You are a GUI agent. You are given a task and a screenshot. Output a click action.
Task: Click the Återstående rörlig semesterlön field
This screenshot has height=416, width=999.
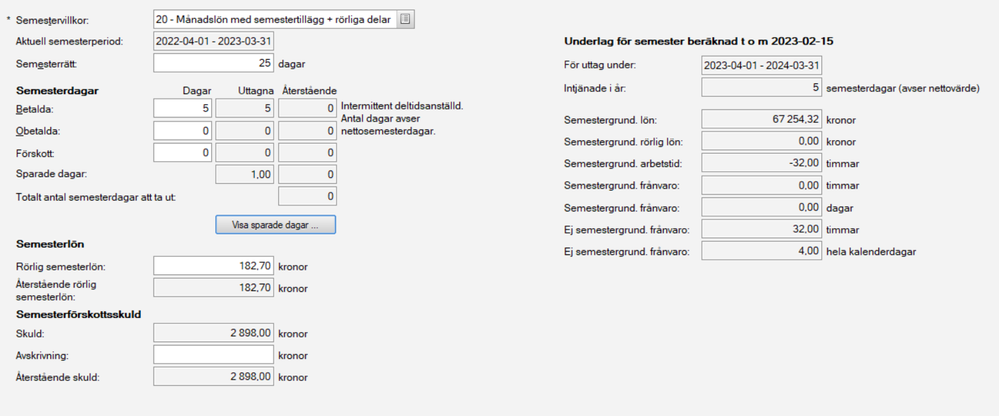pos(213,288)
